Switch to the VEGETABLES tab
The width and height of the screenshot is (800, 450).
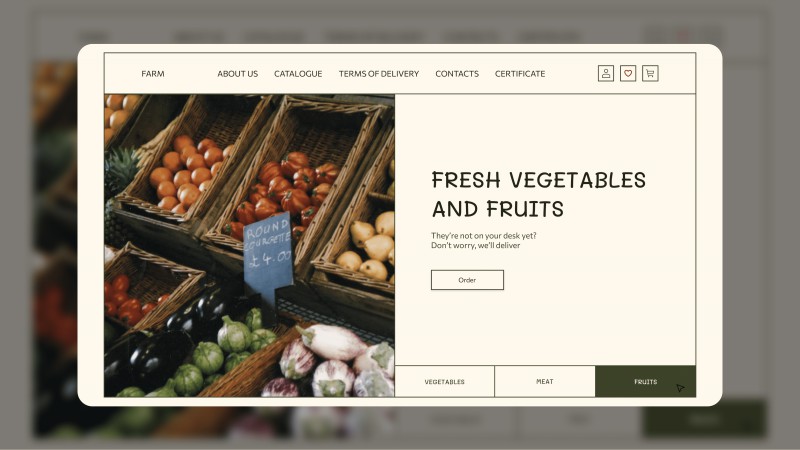[444, 381]
